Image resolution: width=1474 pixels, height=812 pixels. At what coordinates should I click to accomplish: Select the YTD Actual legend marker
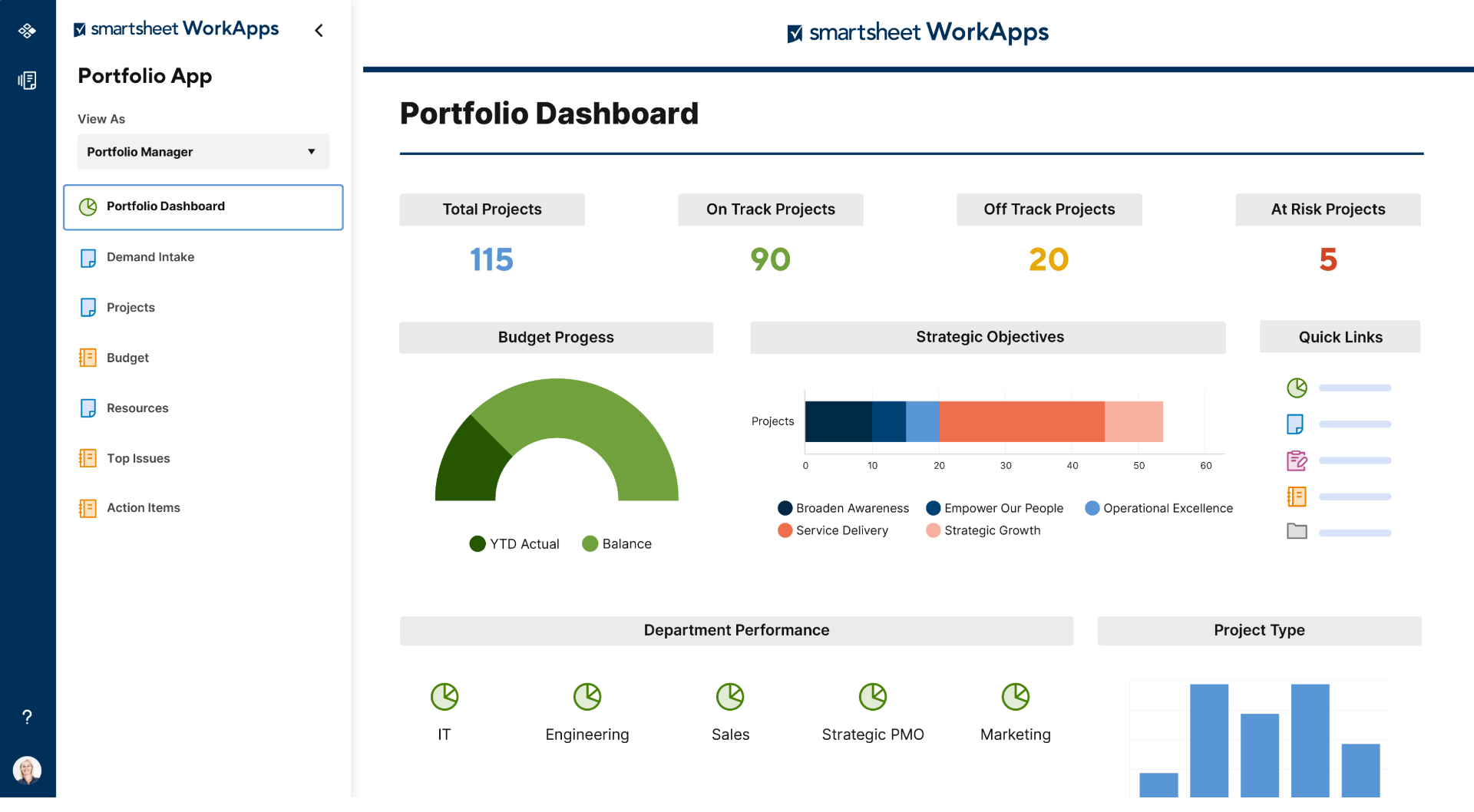pyautogui.click(x=478, y=543)
